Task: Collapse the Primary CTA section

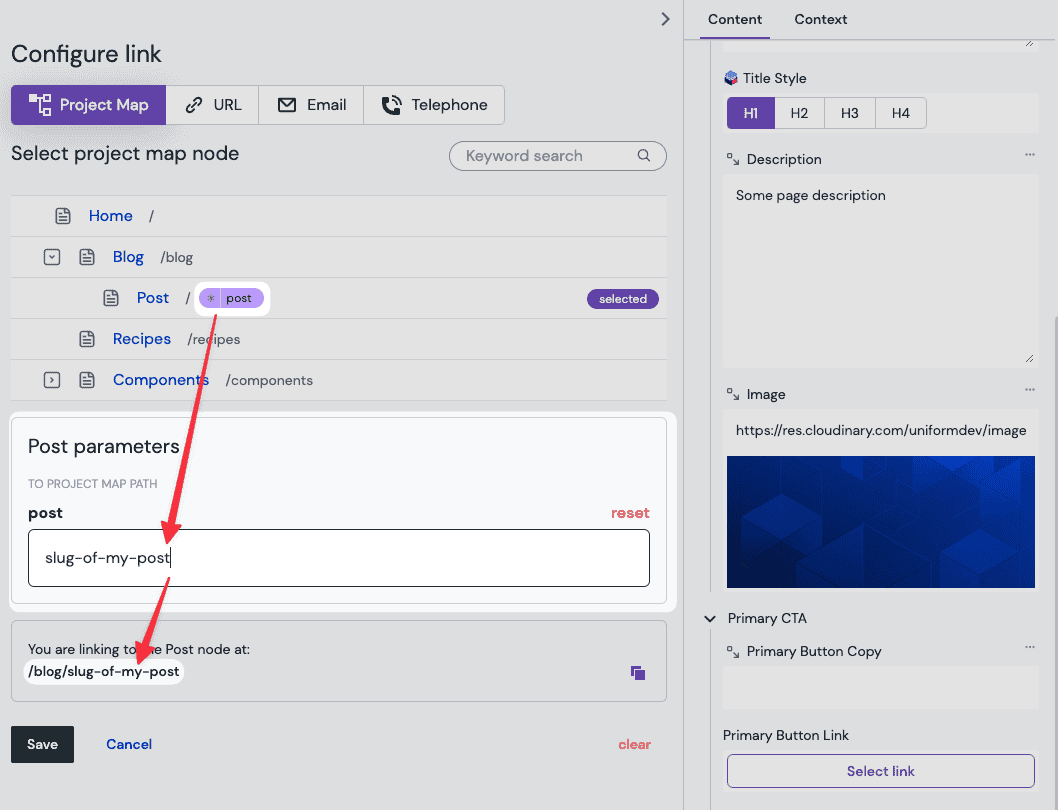Action: pos(710,618)
